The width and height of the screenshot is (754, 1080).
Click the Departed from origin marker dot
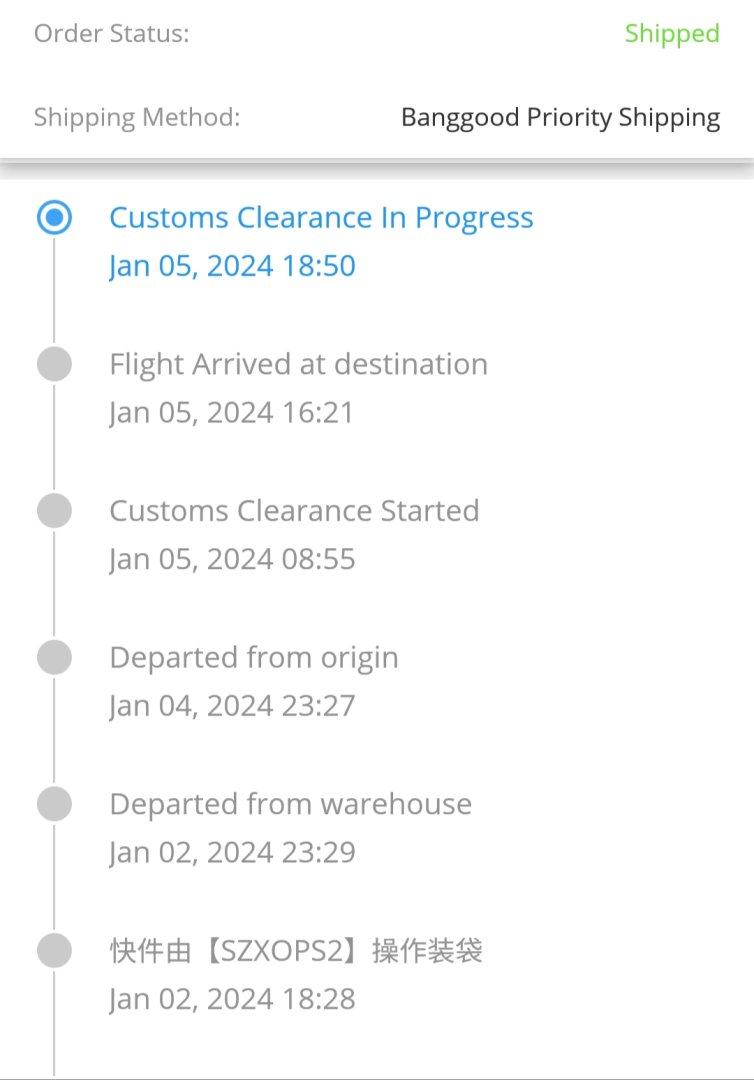[x=54, y=658]
